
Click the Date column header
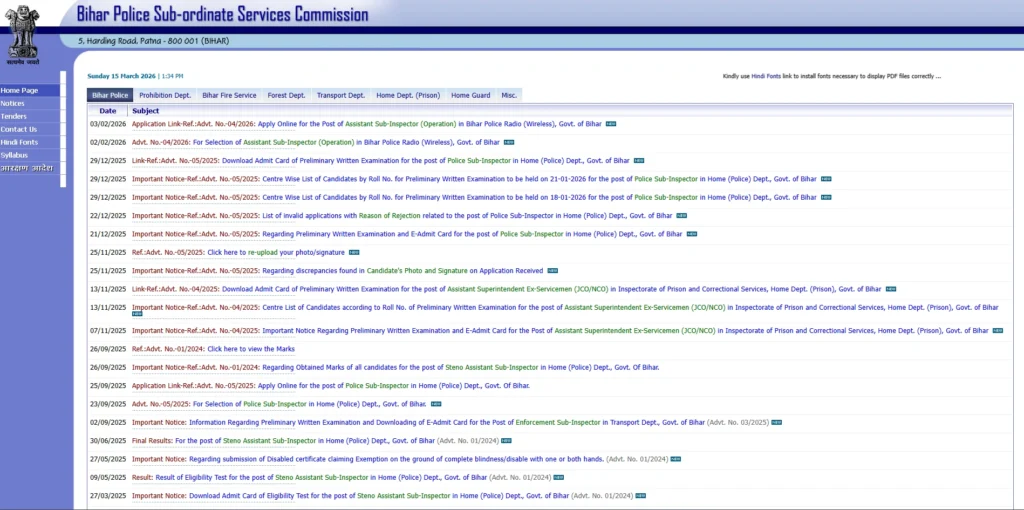(108, 111)
